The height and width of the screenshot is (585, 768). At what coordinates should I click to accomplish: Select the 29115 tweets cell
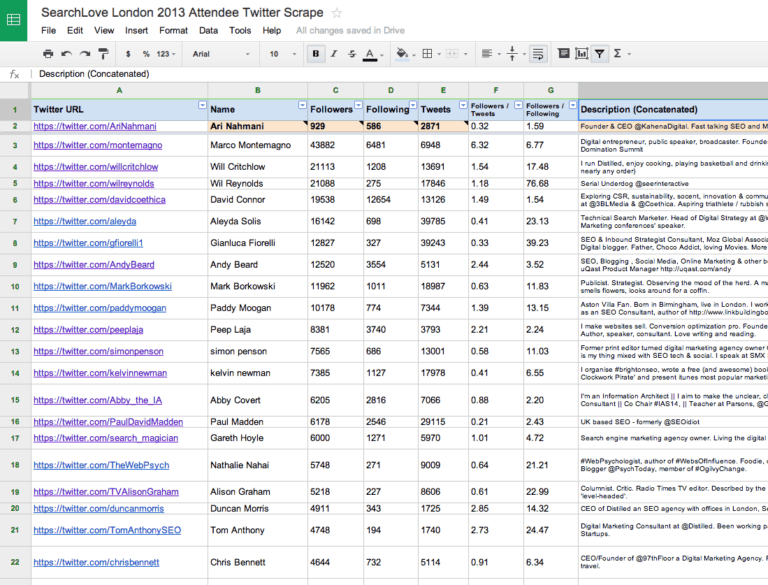click(443, 421)
